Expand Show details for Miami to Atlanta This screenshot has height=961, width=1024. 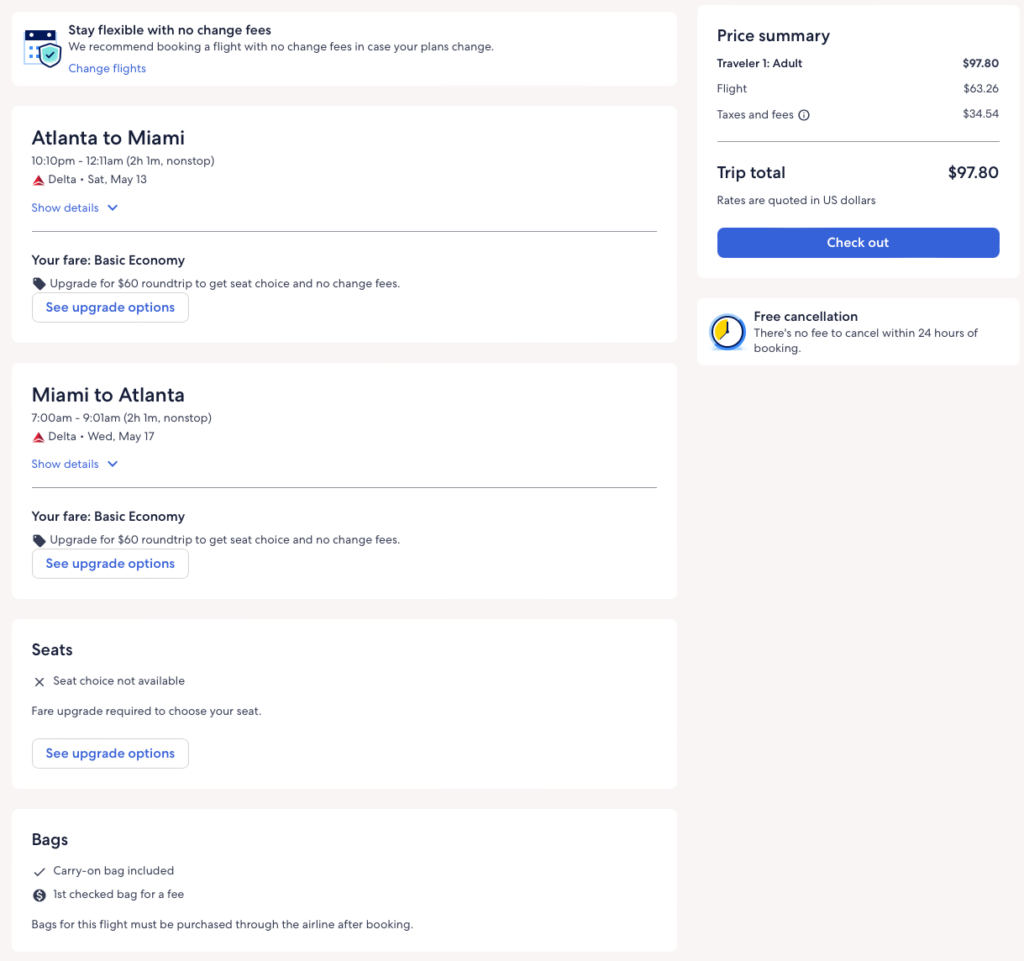tap(75, 464)
